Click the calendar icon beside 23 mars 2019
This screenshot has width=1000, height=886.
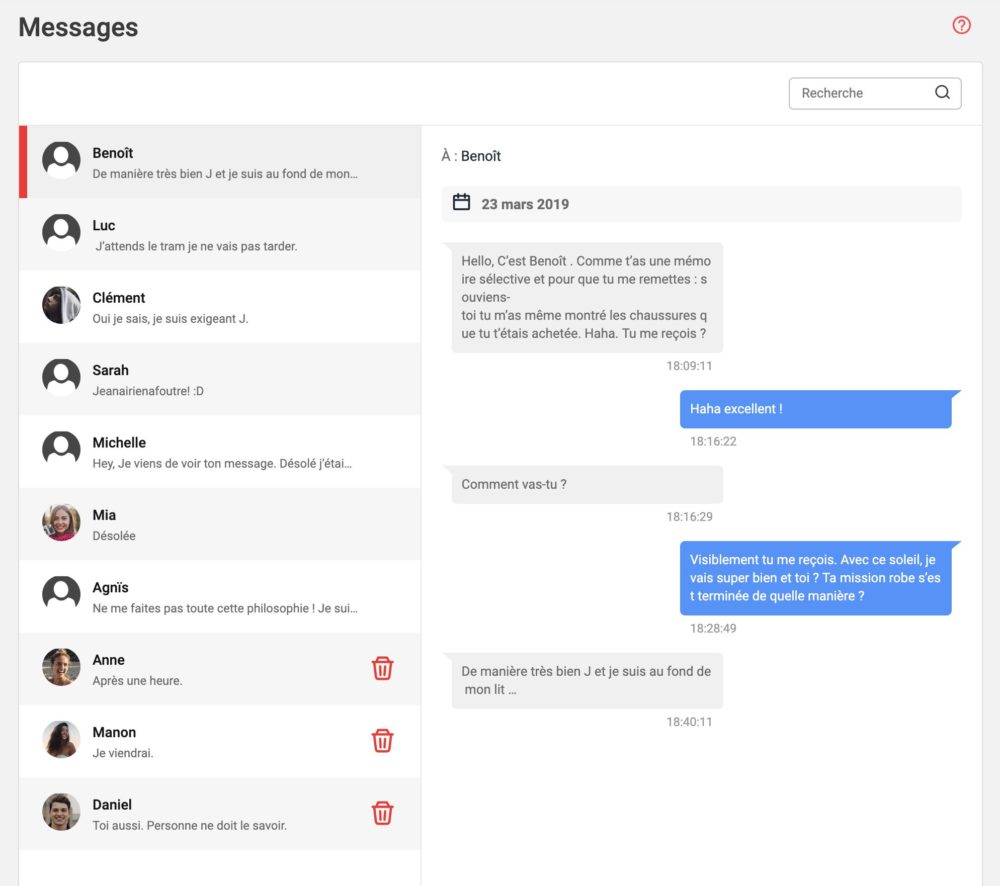[461, 203]
